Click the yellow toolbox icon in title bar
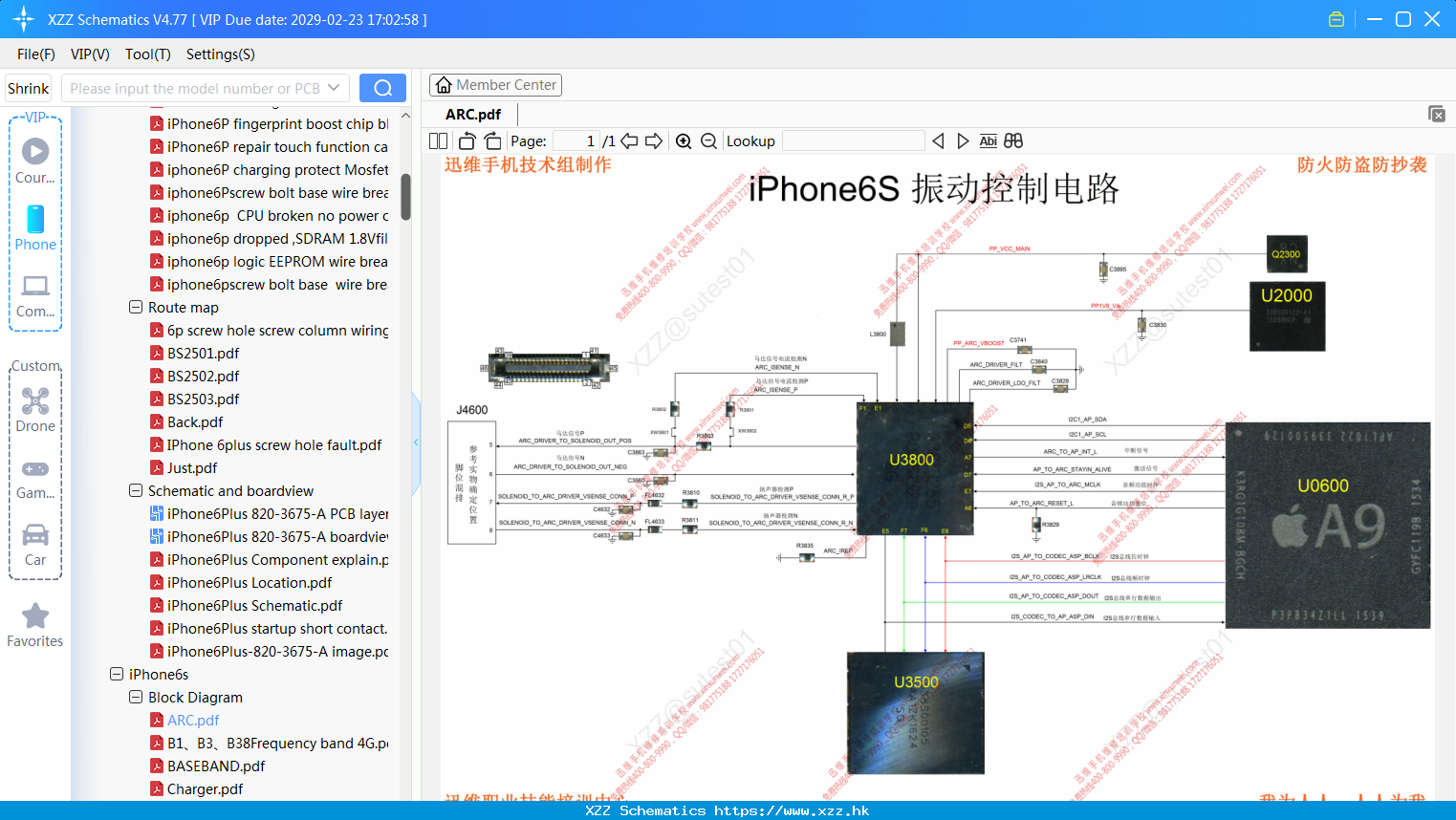1456x820 pixels. [1336, 19]
